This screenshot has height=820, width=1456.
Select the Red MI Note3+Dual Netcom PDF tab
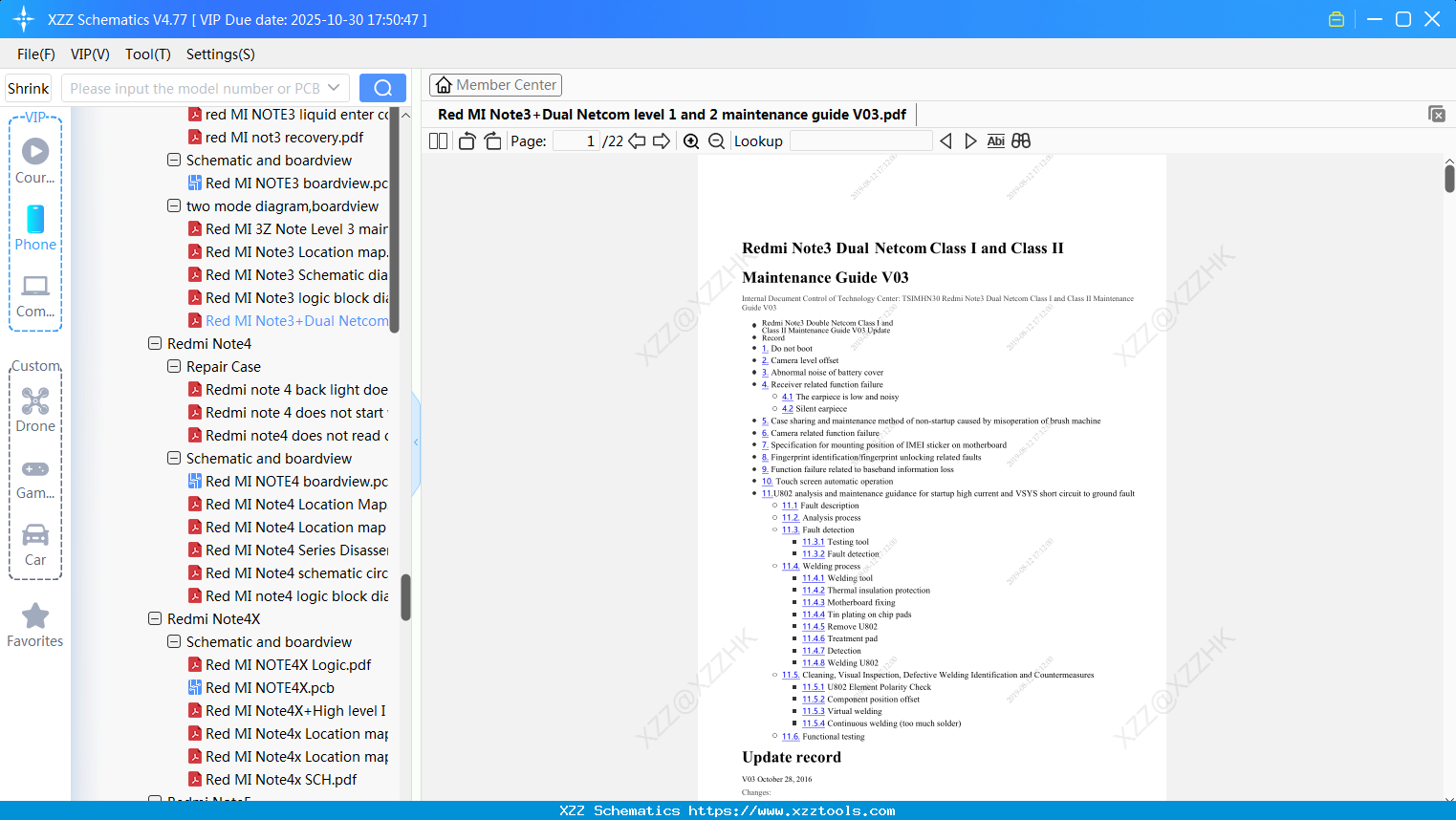672,115
